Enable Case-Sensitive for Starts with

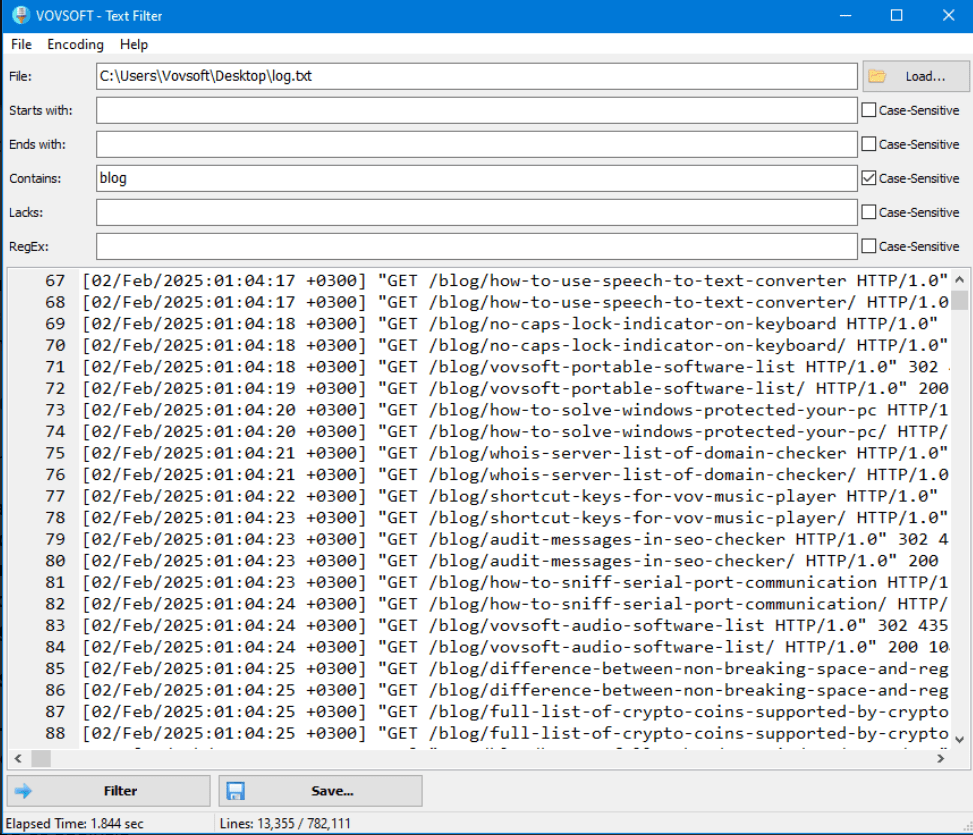point(869,110)
